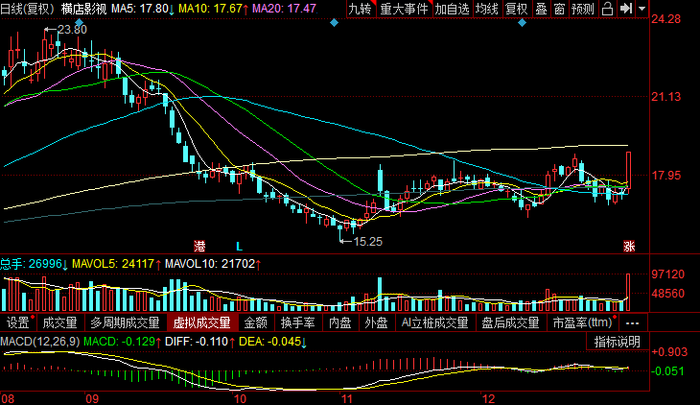Select the 九转 indicator button
The height and width of the screenshot is (405, 700).
click(361, 8)
